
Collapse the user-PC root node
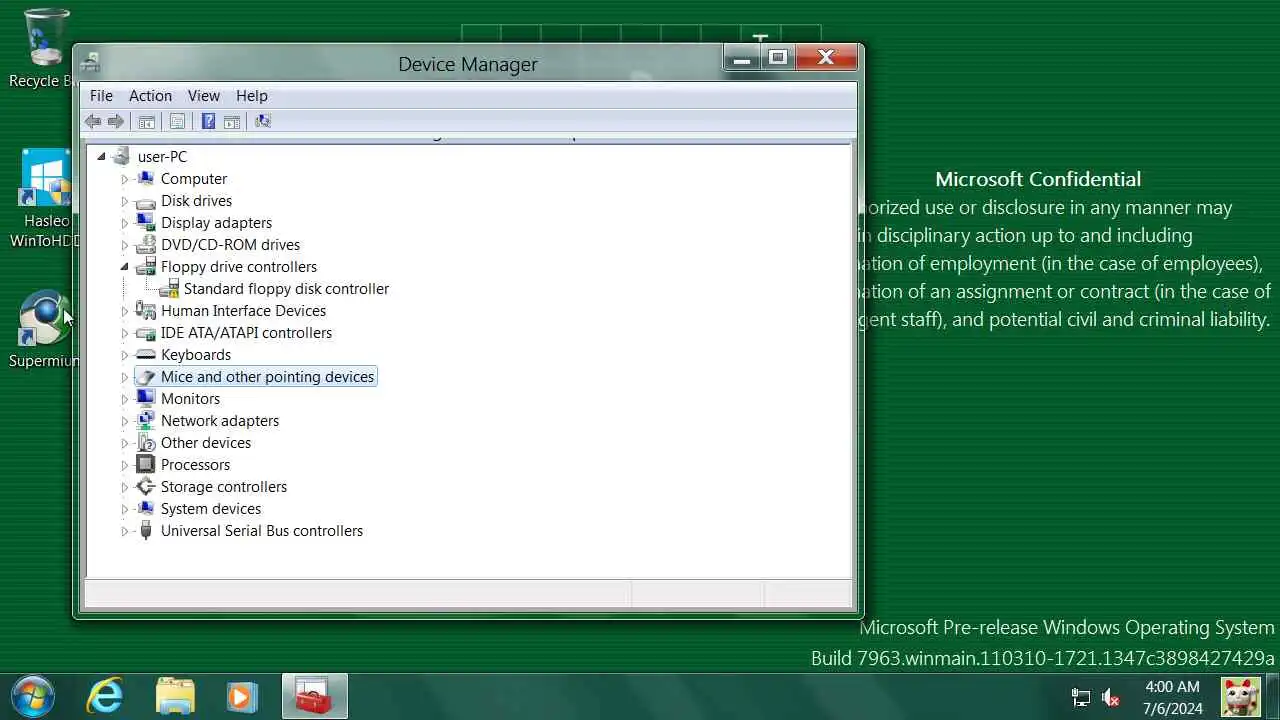coord(101,156)
